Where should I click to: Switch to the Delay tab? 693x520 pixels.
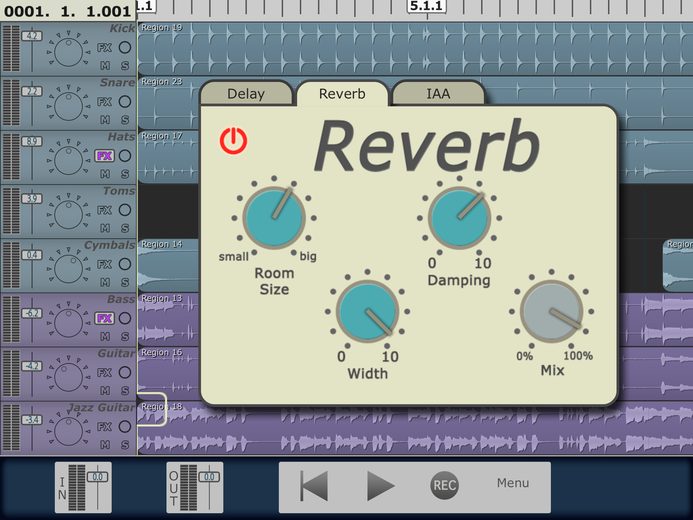(246, 94)
